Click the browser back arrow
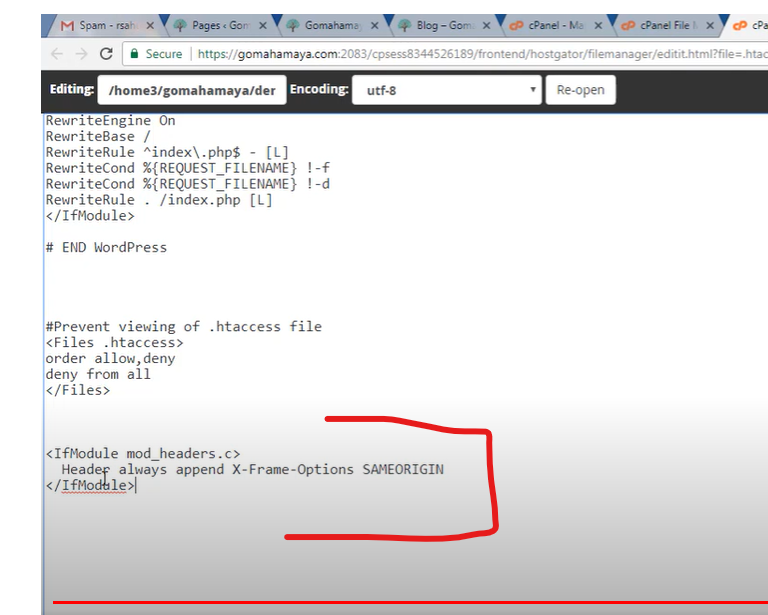Image resolution: width=768 pixels, height=615 pixels. coord(57,54)
